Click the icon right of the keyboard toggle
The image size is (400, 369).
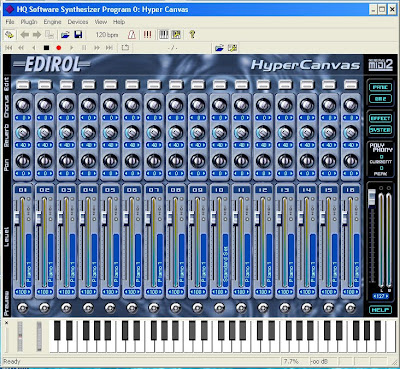click(x=176, y=35)
